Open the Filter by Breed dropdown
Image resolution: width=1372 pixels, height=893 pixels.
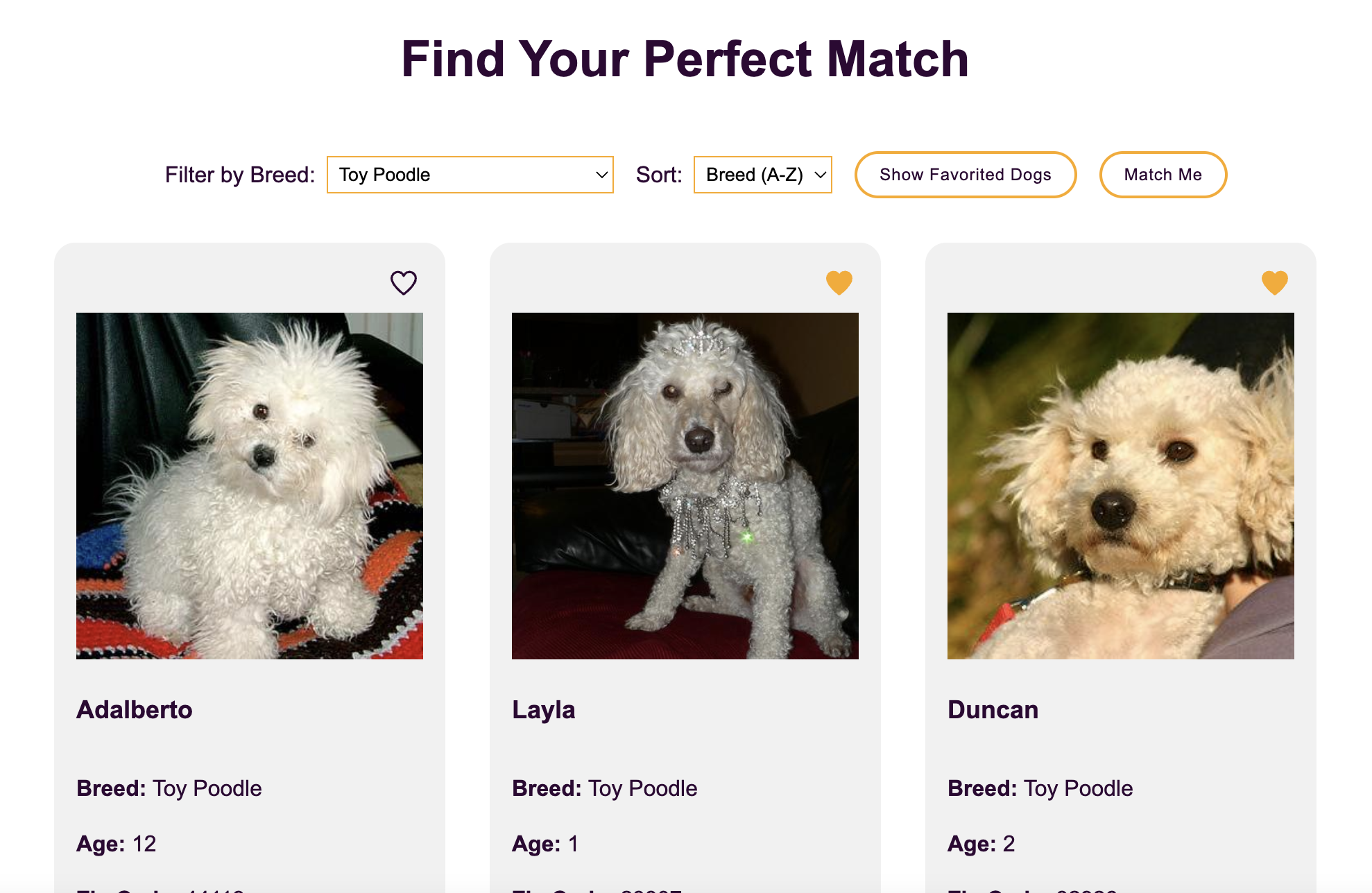pos(470,175)
